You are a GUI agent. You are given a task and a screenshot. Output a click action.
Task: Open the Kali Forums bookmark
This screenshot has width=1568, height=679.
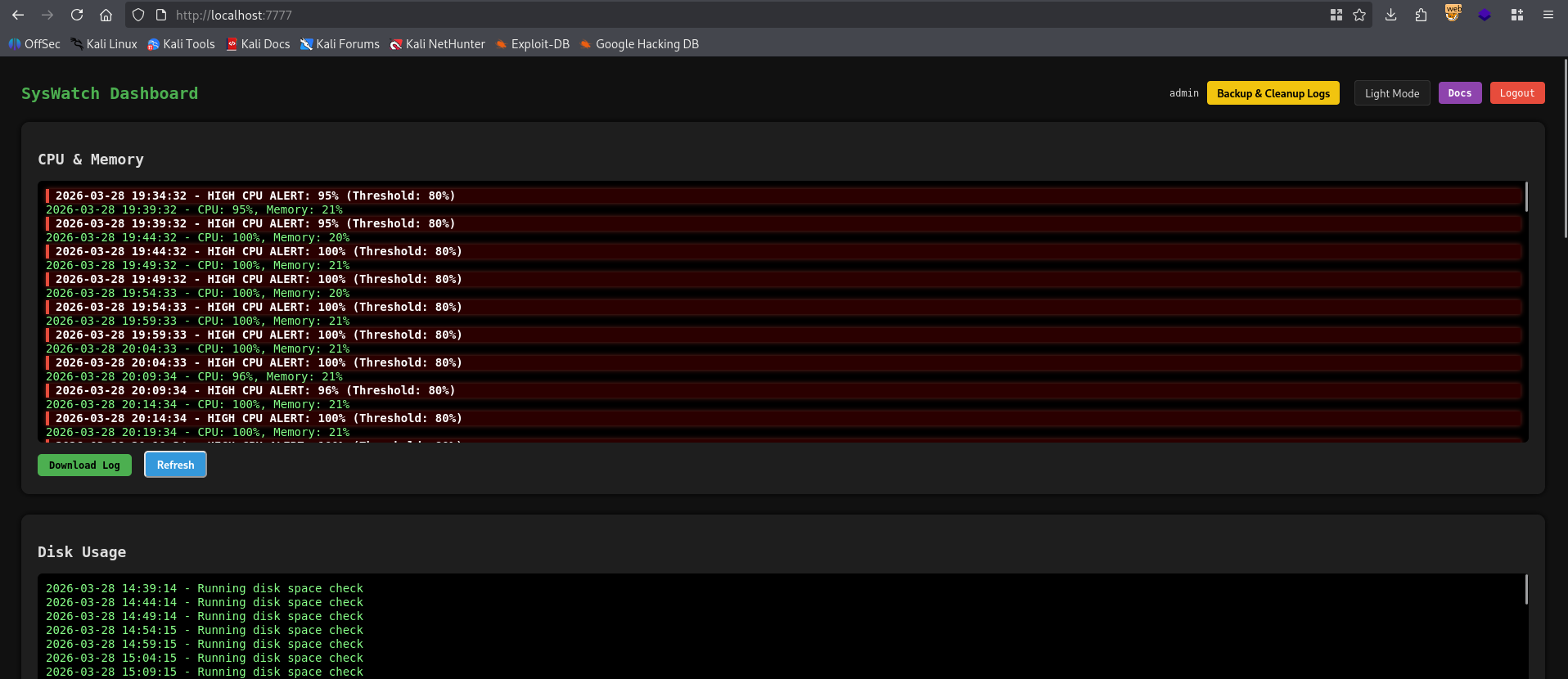(x=340, y=44)
